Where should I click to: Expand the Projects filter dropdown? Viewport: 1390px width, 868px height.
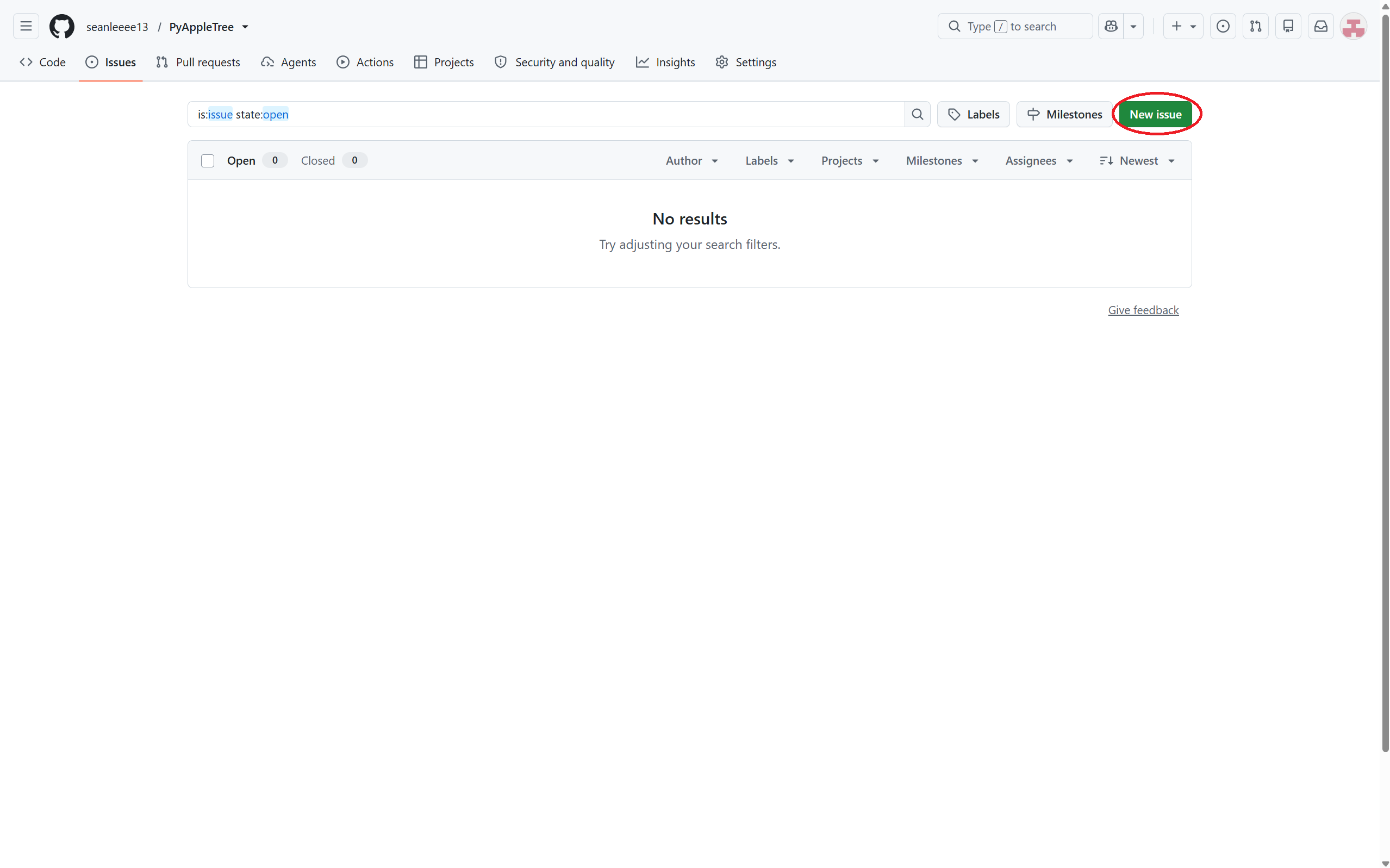click(850, 161)
